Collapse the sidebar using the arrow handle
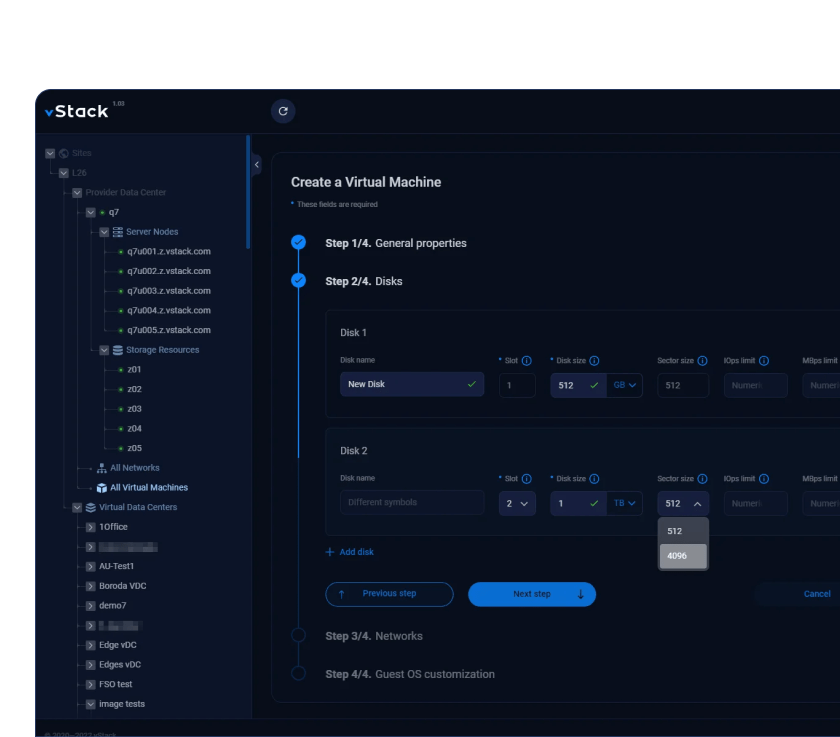 click(256, 164)
